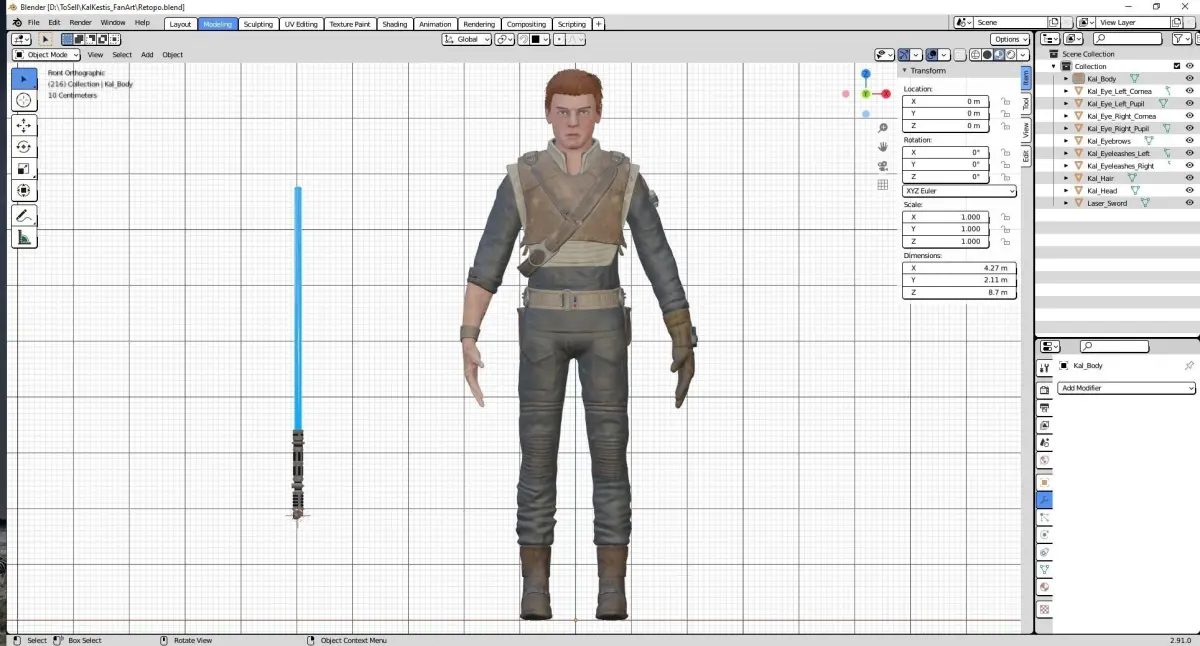Image resolution: width=1200 pixels, height=646 pixels.
Task: Open the World properties tab icon
Action: [1044, 460]
